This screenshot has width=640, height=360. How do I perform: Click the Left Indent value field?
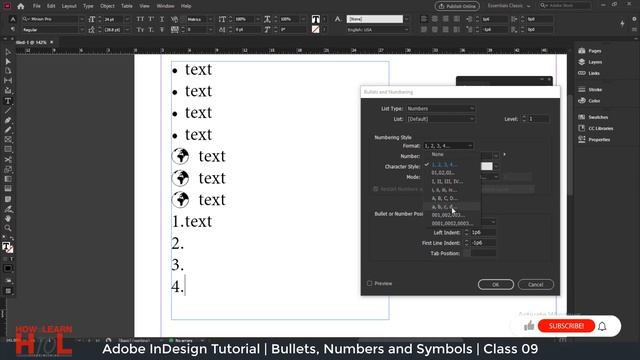tap(483, 232)
